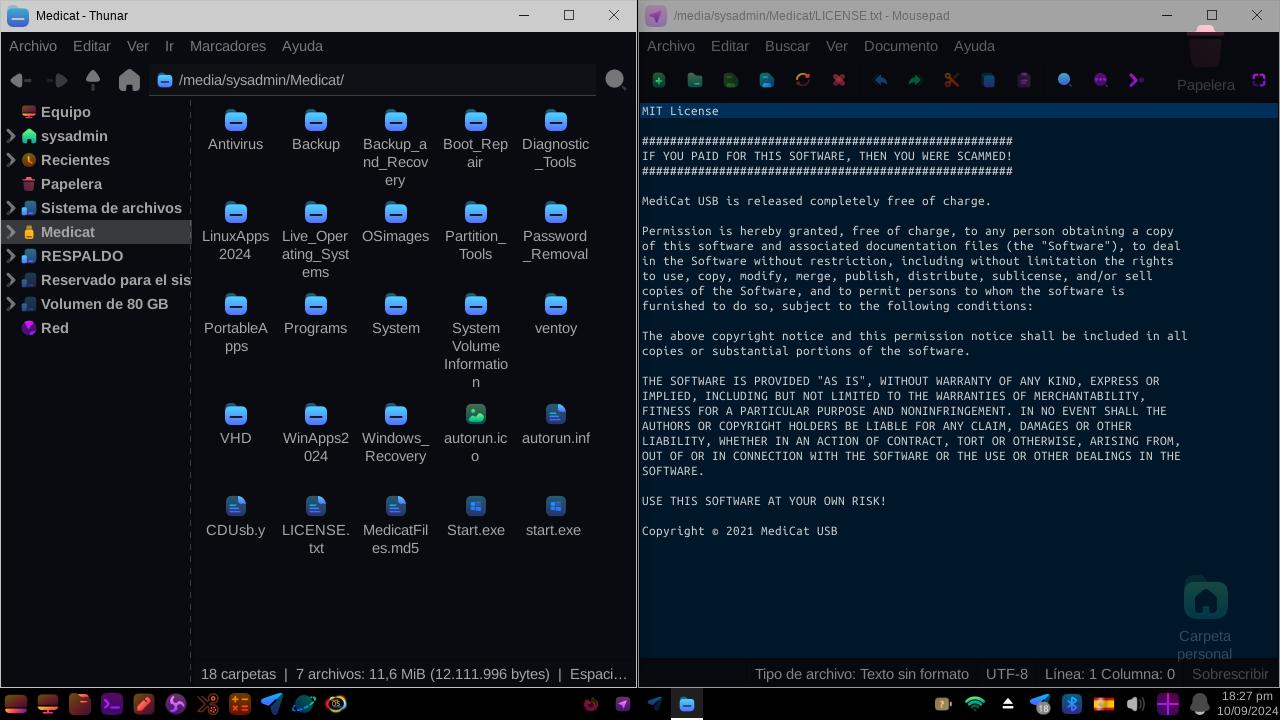Select Red in Thunar sidebar
The image size is (1280, 720).
coord(55,328)
